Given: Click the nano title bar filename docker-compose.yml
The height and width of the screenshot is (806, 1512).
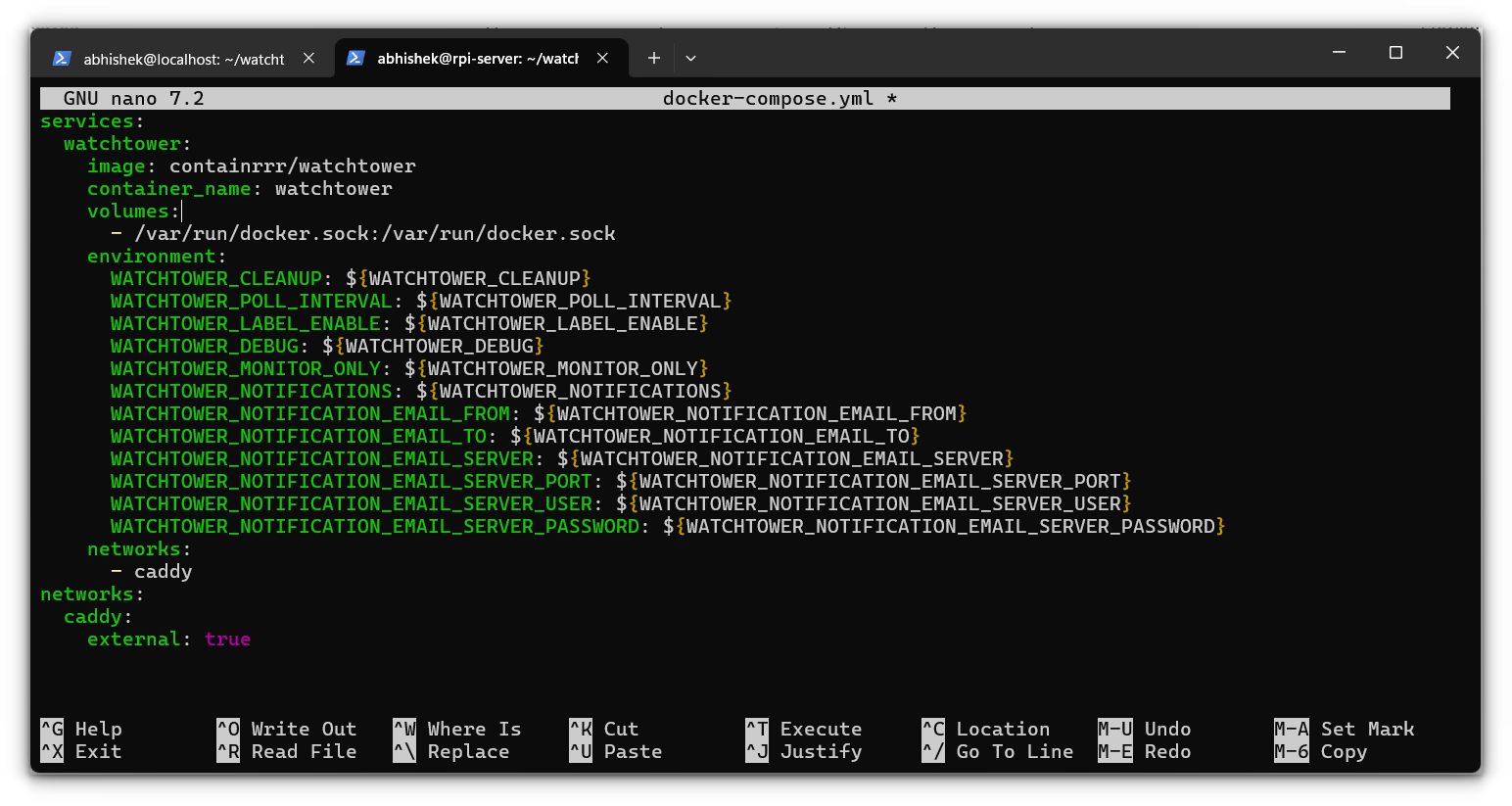Looking at the screenshot, I should (x=768, y=98).
